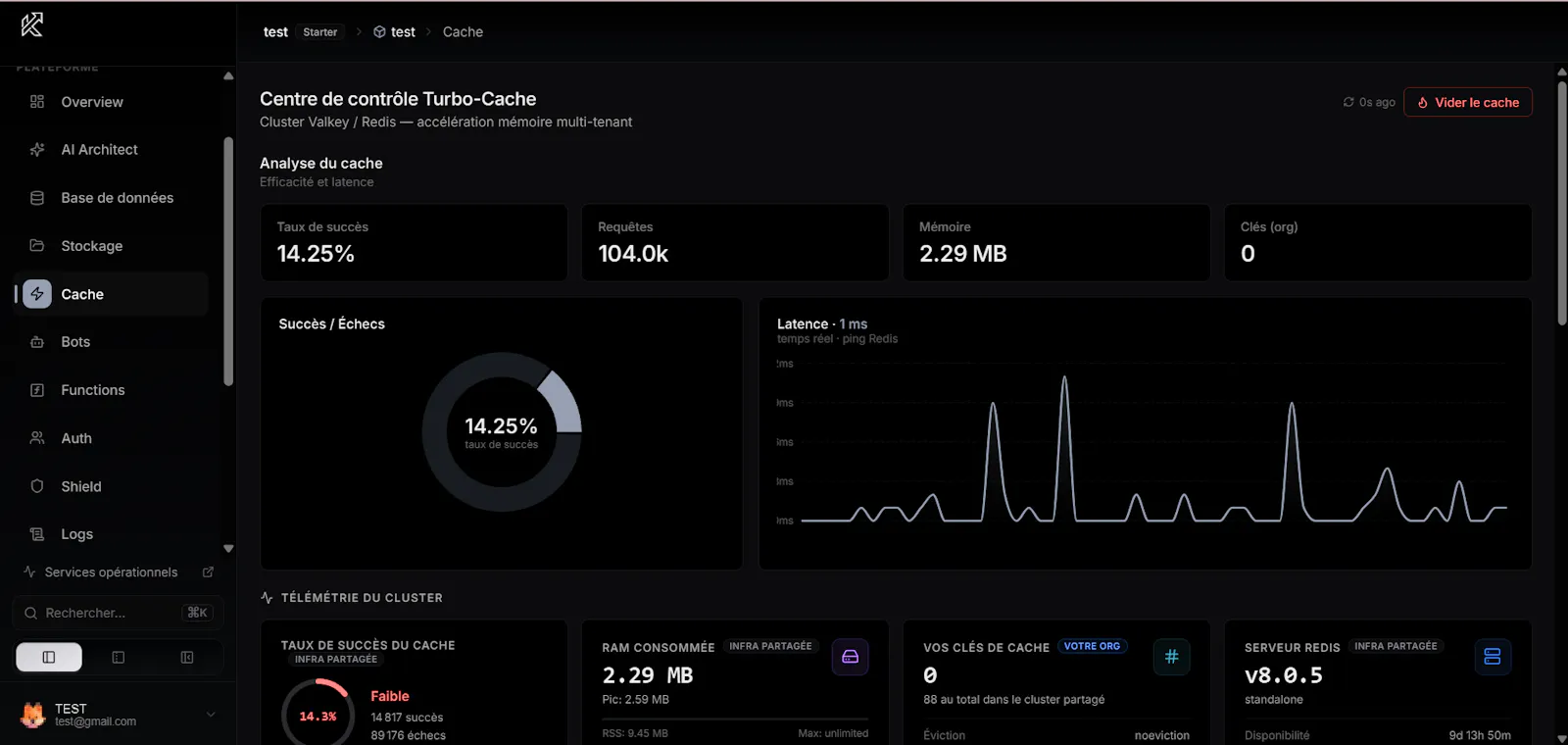
Task: Click the RAM usage progress bar
Action: point(735,720)
